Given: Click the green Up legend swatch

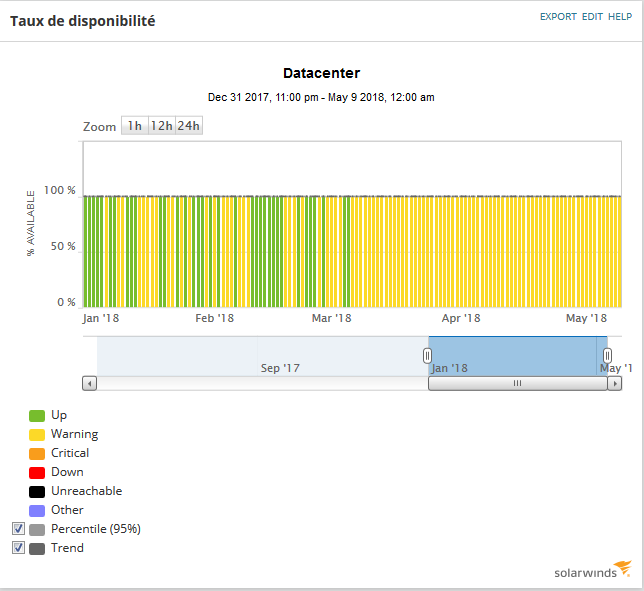Looking at the screenshot, I should coord(37,416).
